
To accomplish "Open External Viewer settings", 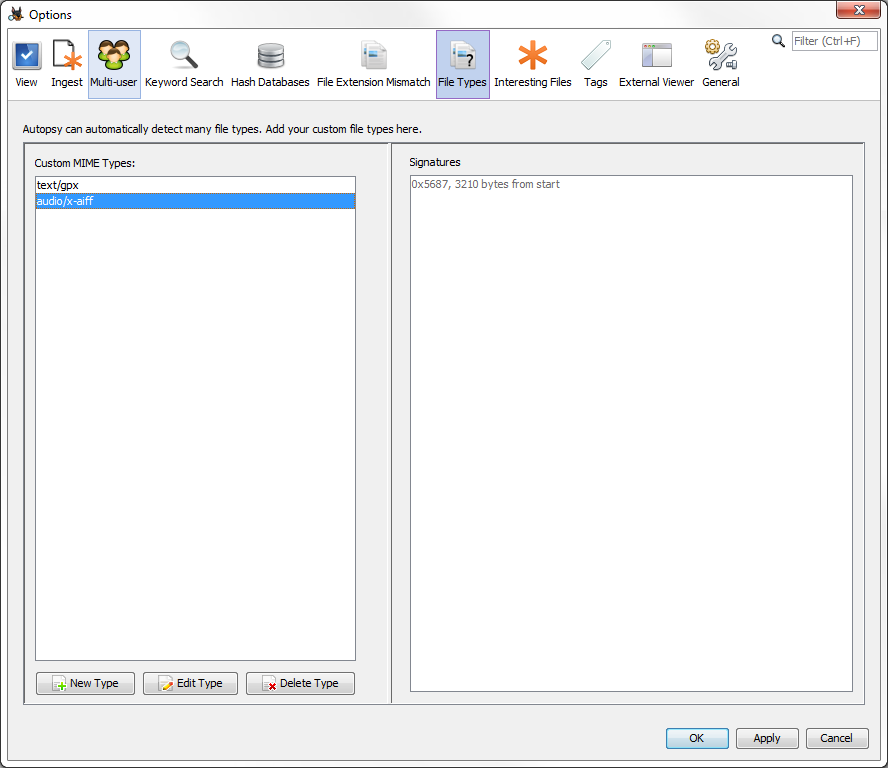I will (656, 64).
